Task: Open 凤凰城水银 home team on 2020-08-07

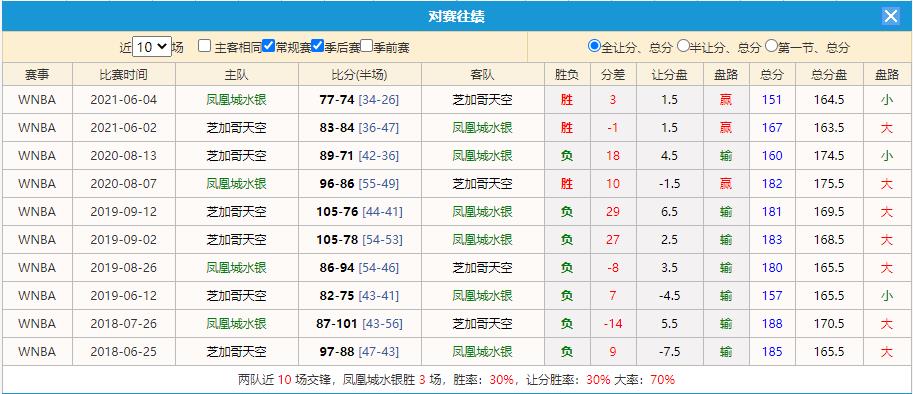Action: [x=236, y=184]
